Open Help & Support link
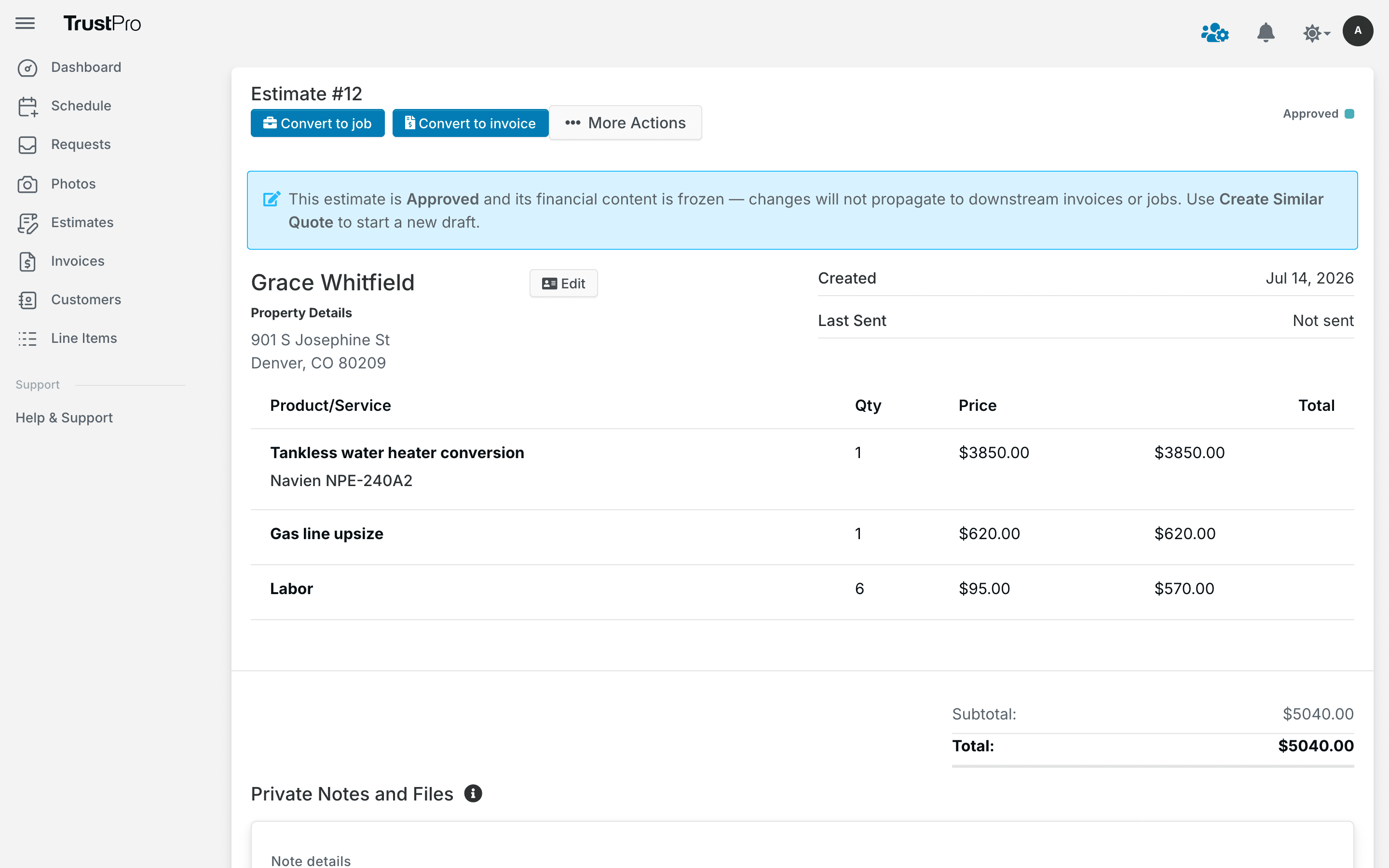This screenshot has width=1389, height=868. pos(64,417)
